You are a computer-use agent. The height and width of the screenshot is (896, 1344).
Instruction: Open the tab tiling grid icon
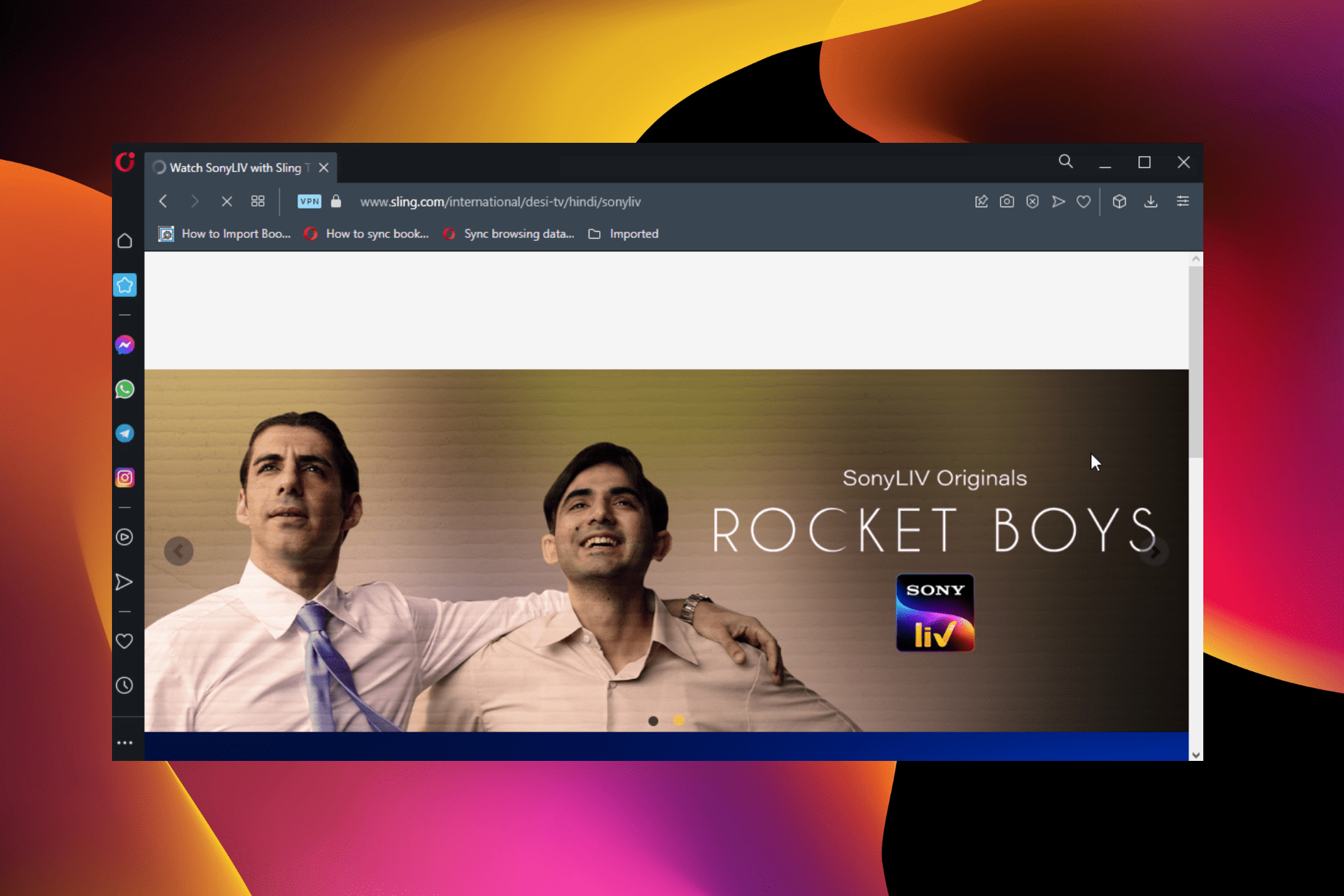point(258,202)
